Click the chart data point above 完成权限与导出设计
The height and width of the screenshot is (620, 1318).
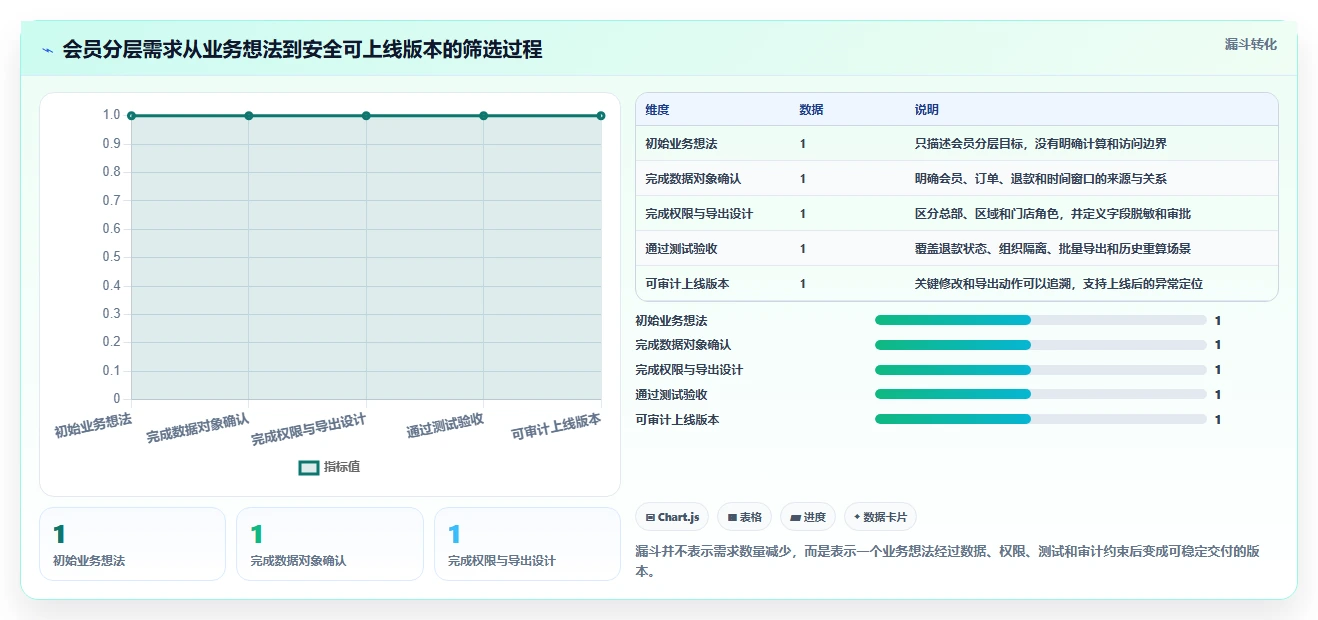coord(366,116)
